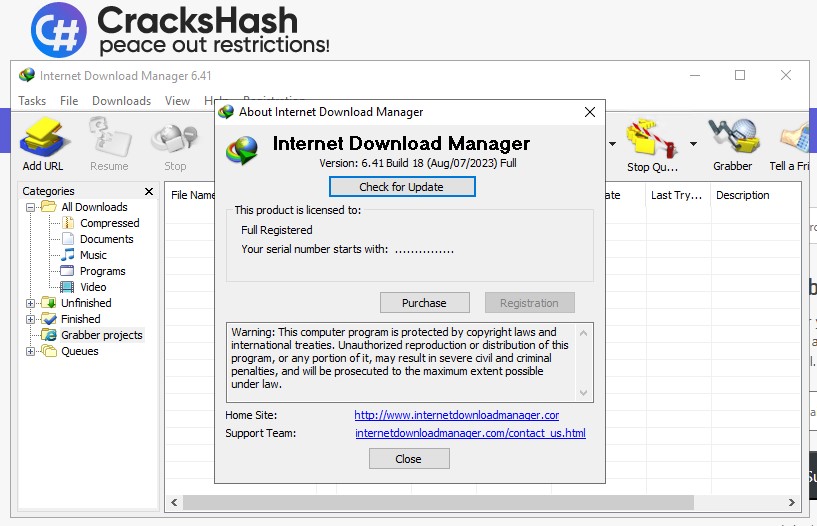Viewport: 817px width, 526px height.
Task: Click the 'Full Registered' license text
Action: [x=277, y=230]
